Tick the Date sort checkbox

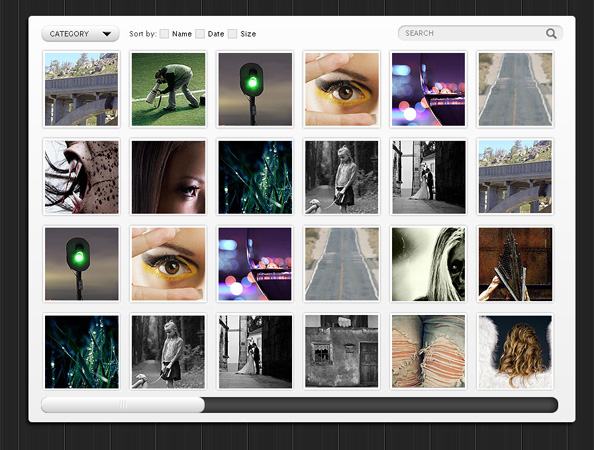200,34
